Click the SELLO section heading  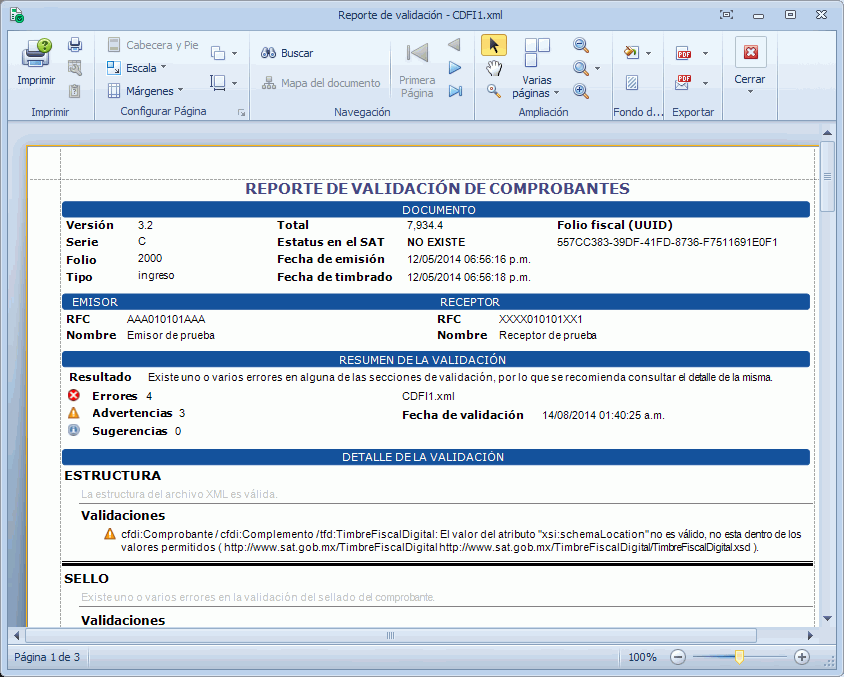pyautogui.click(x=87, y=579)
